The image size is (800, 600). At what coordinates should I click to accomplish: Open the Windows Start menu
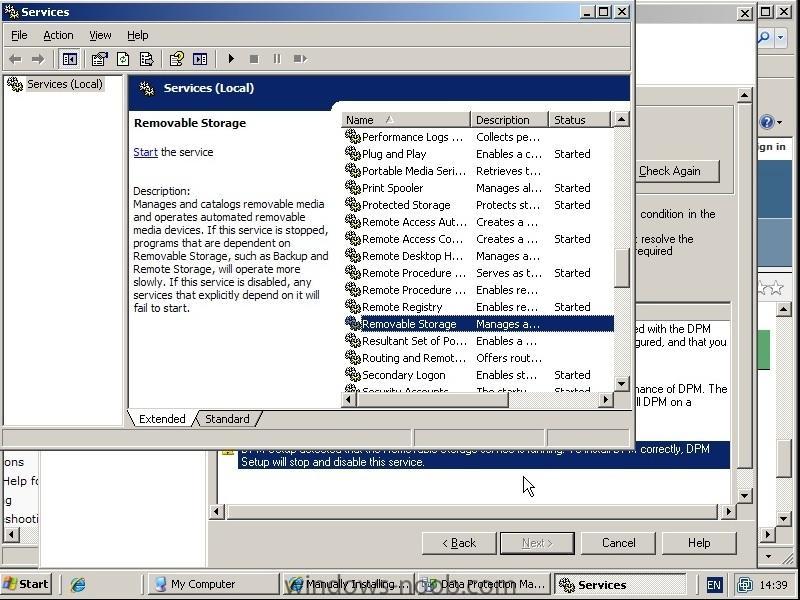click(x=27, y=584)
